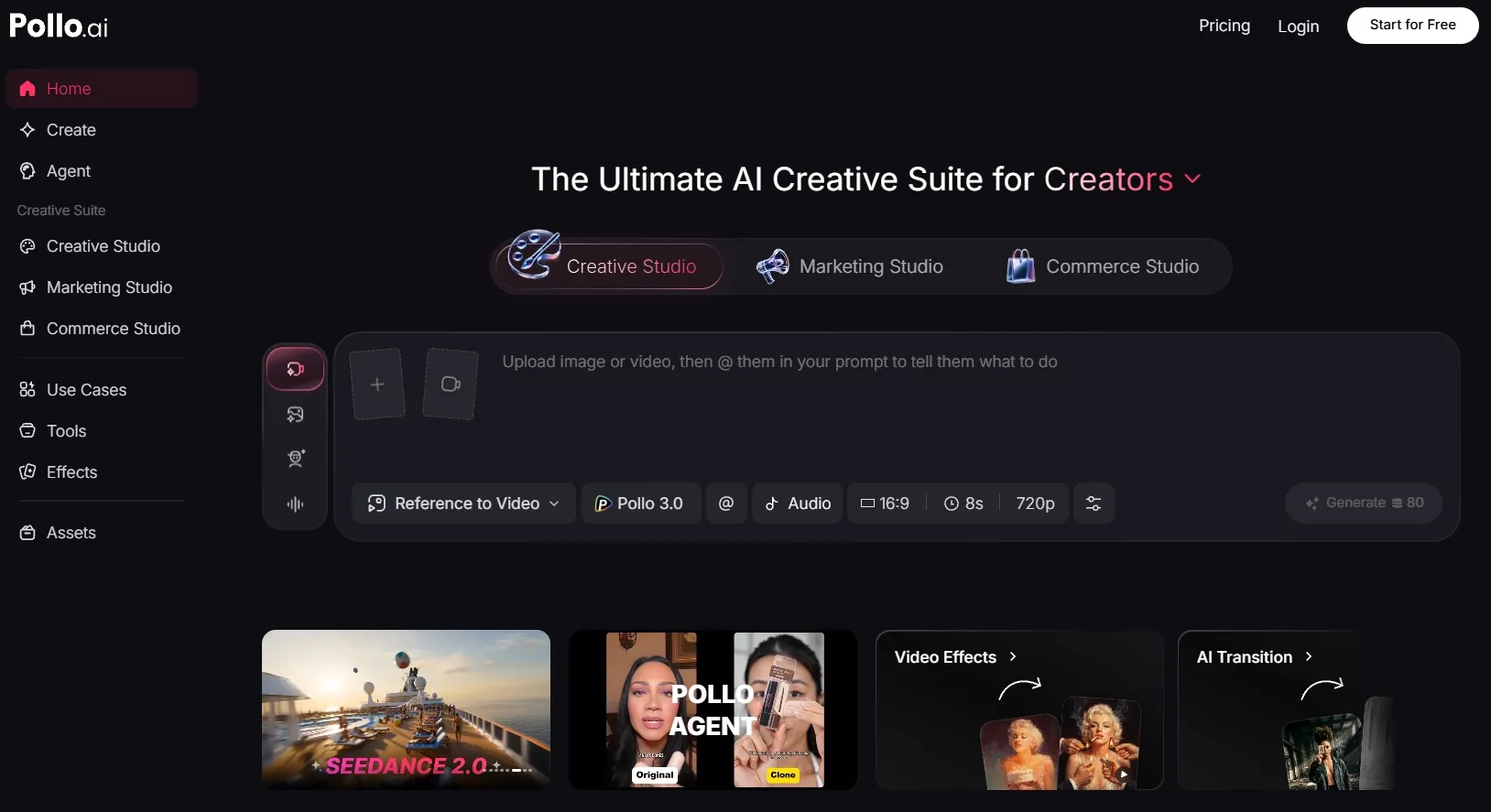Select the Creative Studio tab
Viewport: 1491px width, 812px height.
coord(610,266)
